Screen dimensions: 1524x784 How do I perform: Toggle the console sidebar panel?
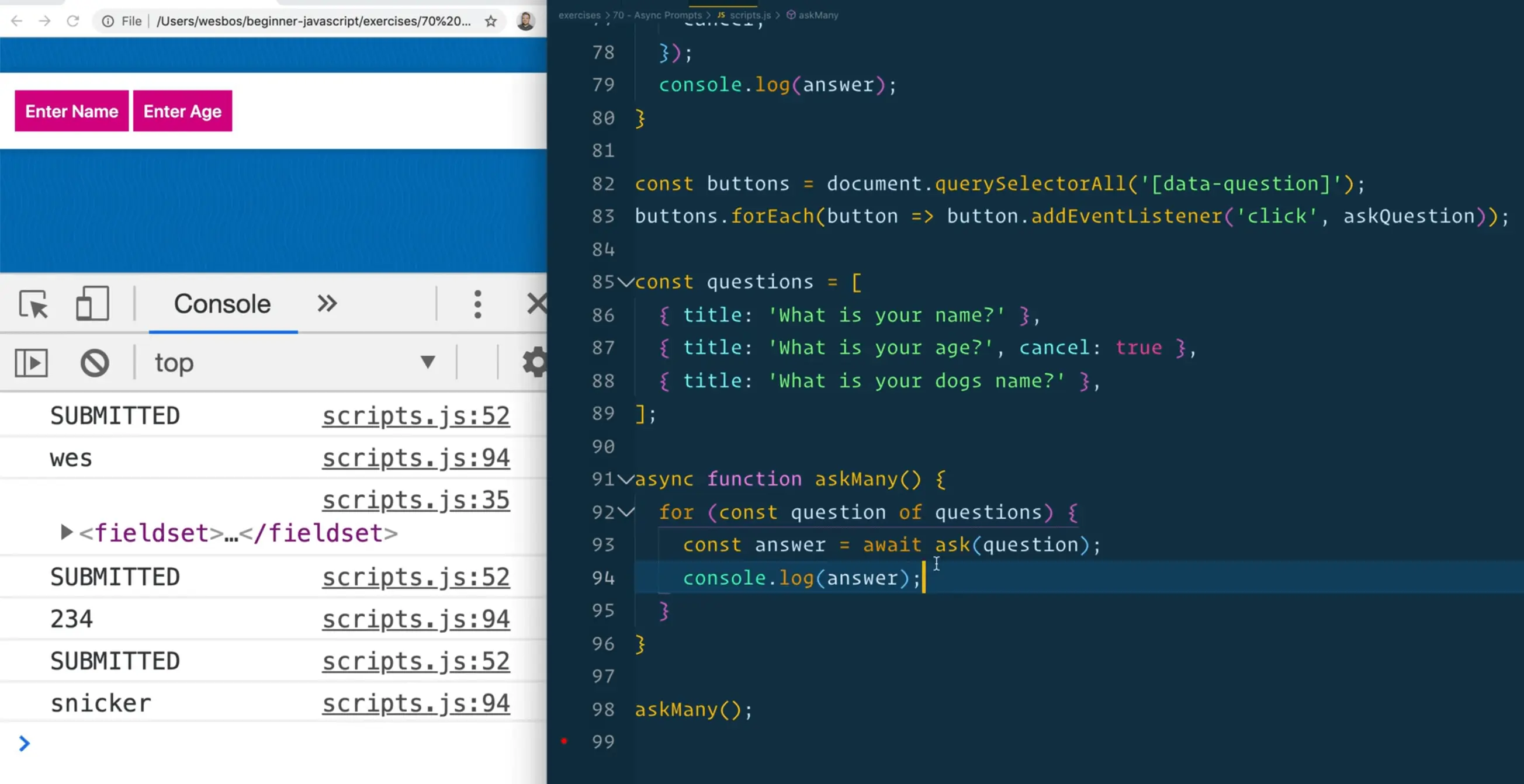[31, 362]
